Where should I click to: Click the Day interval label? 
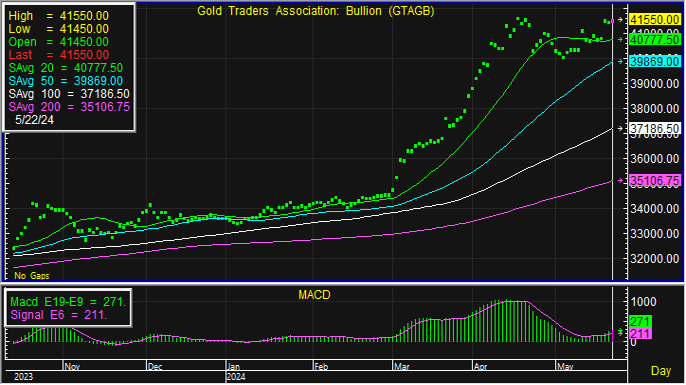click(x=661, y=371)
